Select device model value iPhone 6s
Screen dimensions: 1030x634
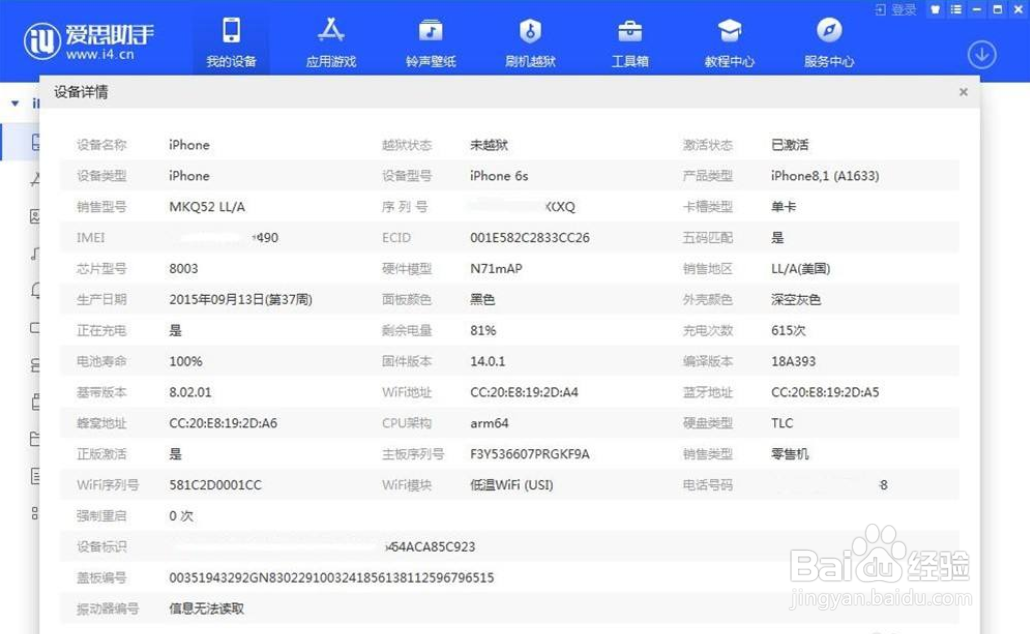coord(499,176)
